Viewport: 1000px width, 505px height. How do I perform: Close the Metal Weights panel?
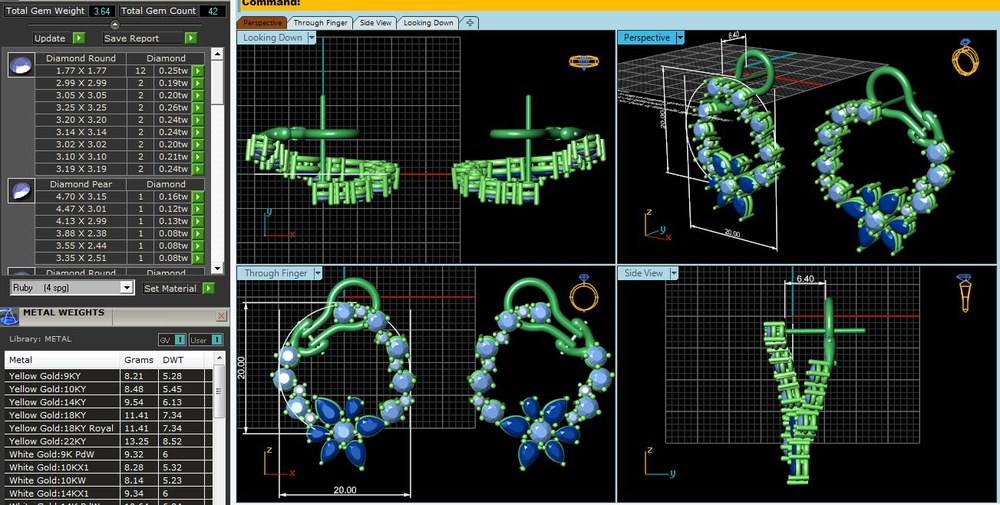221,315
